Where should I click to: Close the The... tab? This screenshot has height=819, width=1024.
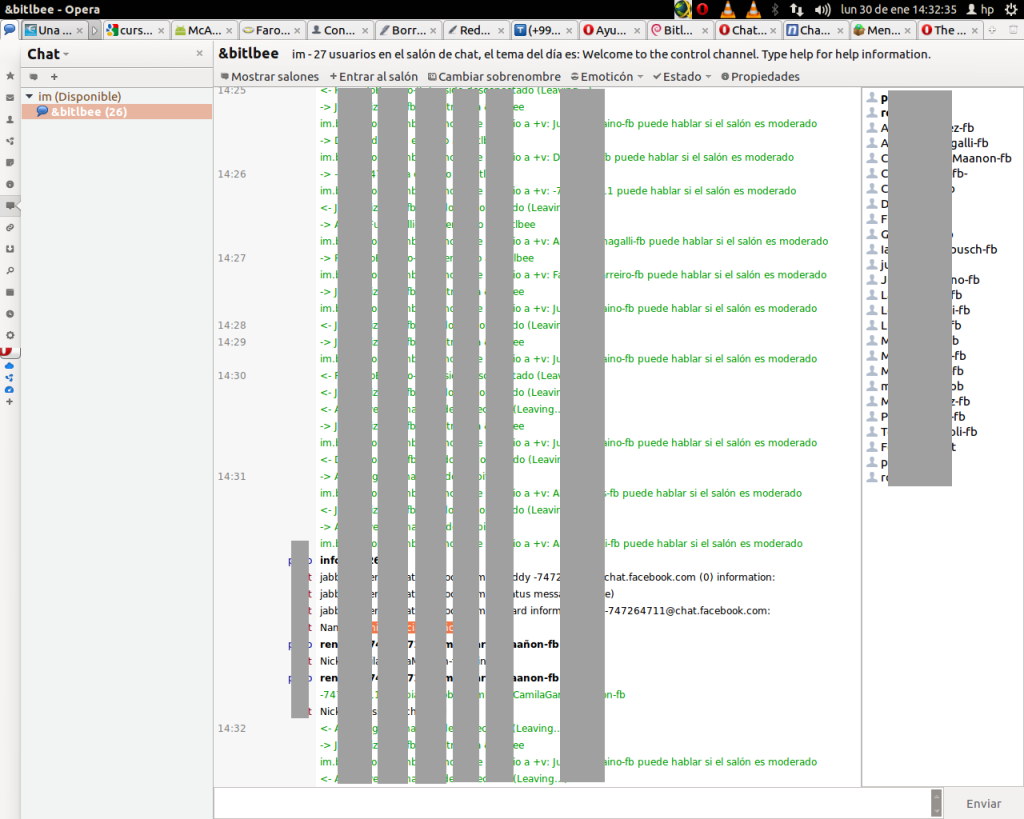tap(975, 31)
